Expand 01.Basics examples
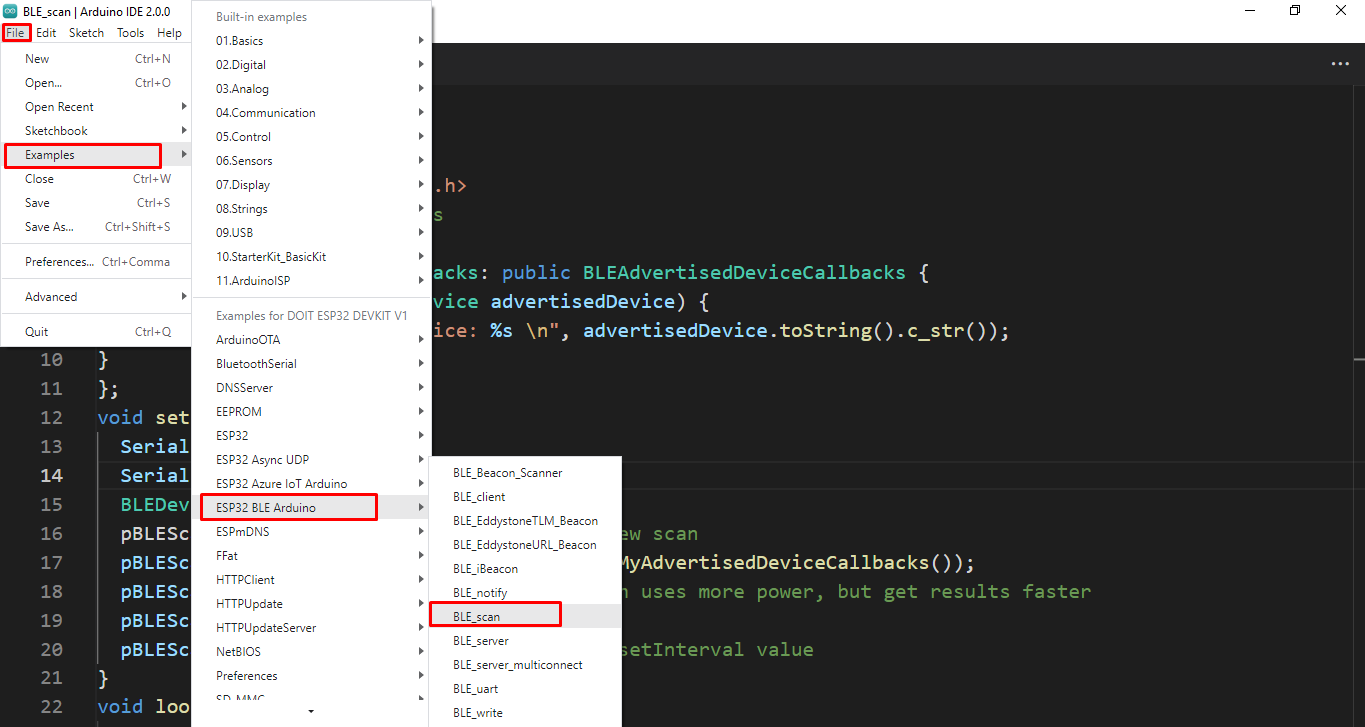 click(311, 41)
